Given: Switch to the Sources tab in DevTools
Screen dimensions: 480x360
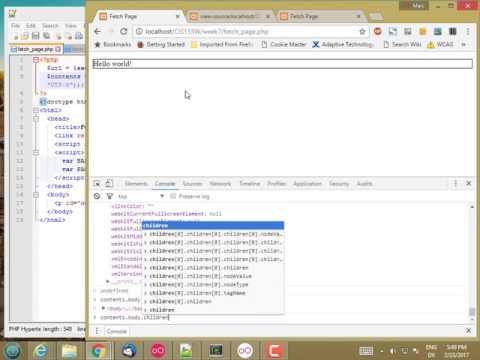Looking at the screenshot, I should click(192, 184).
